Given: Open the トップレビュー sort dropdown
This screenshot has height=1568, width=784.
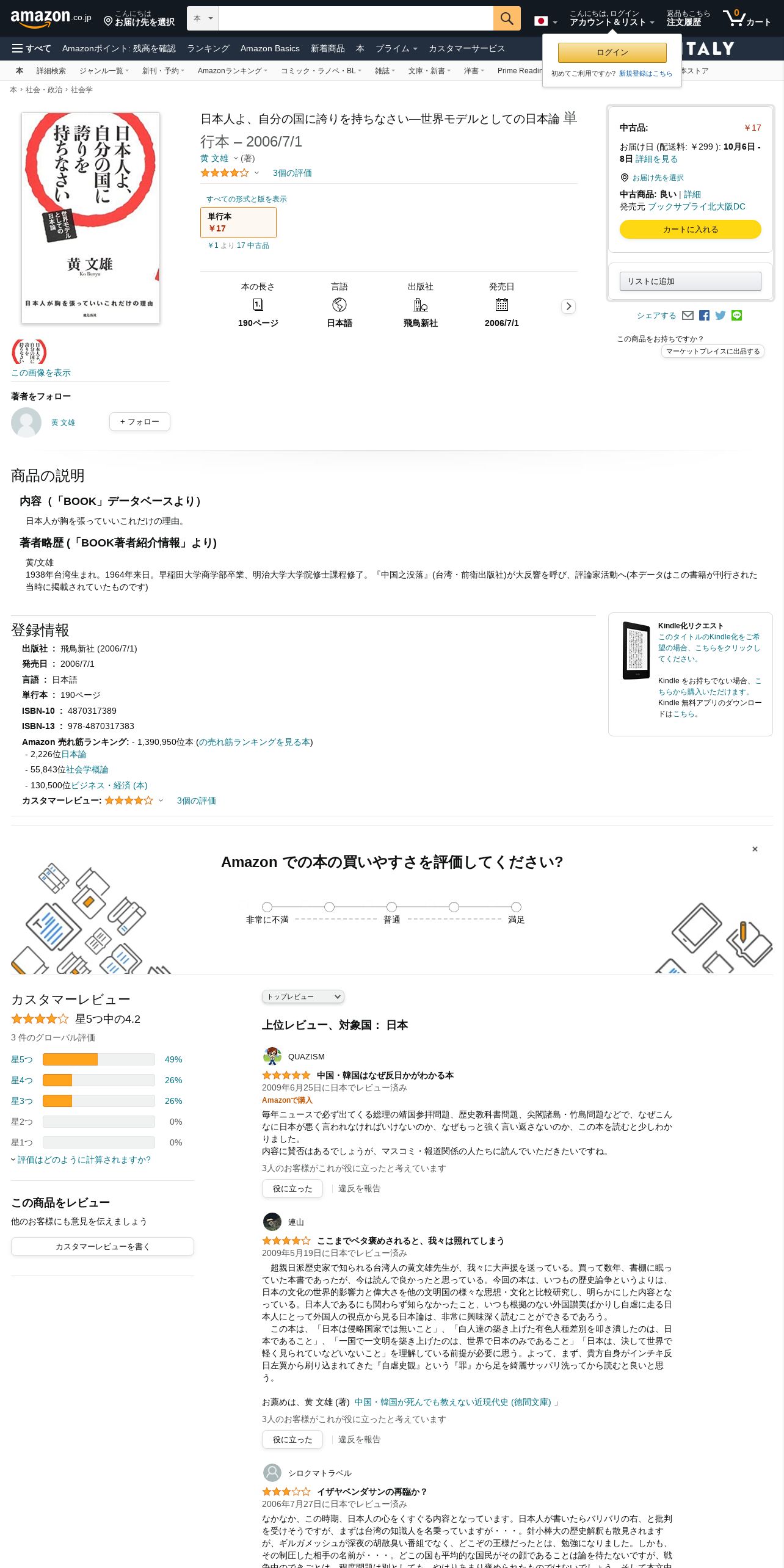Looking at the screenshot, I should (x=303, y=996).
